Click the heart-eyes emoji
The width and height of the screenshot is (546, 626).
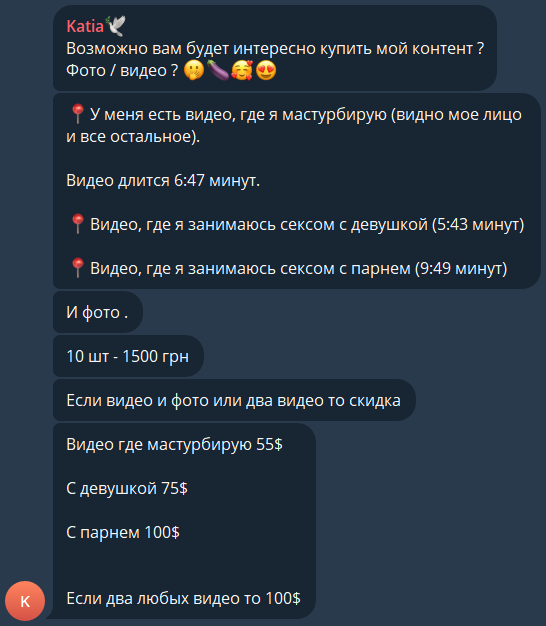point(266,71)
